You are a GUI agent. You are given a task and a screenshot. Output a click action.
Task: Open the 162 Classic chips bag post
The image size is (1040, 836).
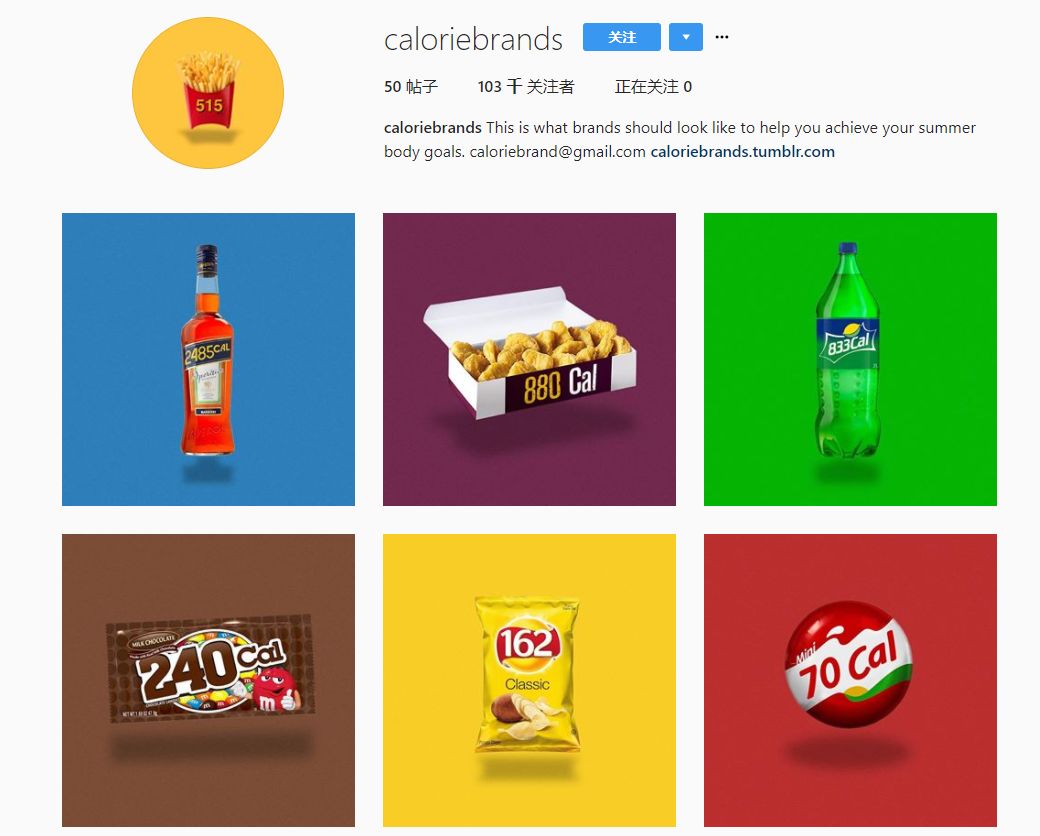pos(529,680)
